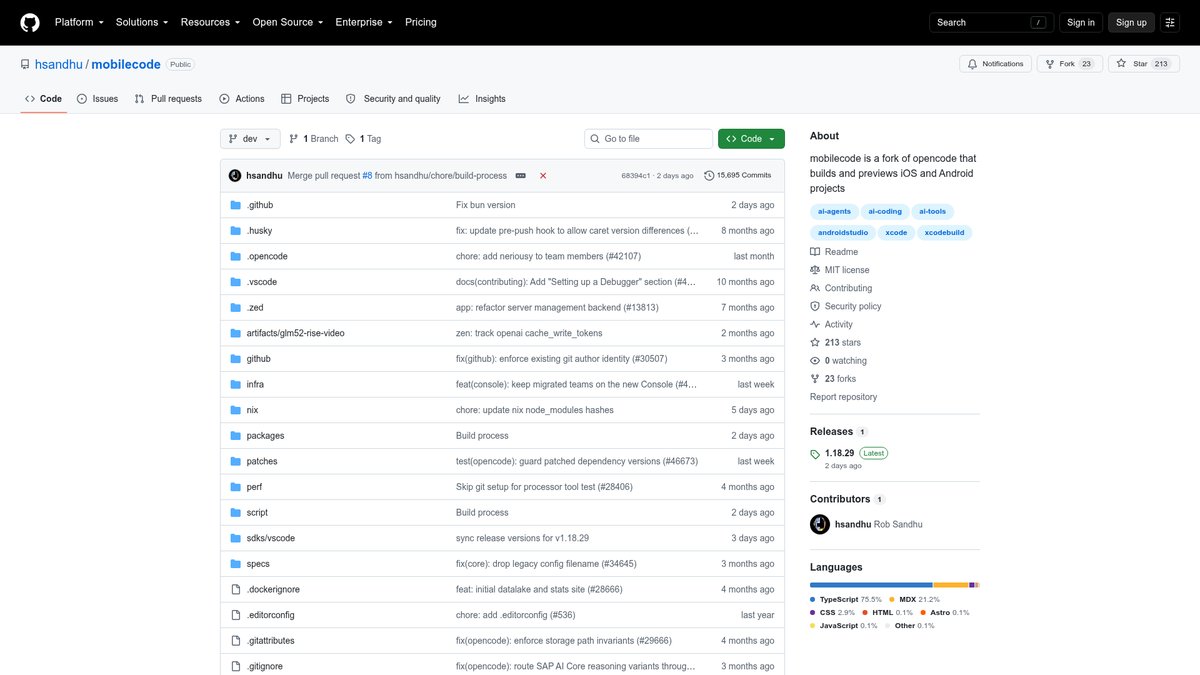Click commit hash 68394c1
The height and width of the screenshot is (675, 1200).
636,175
